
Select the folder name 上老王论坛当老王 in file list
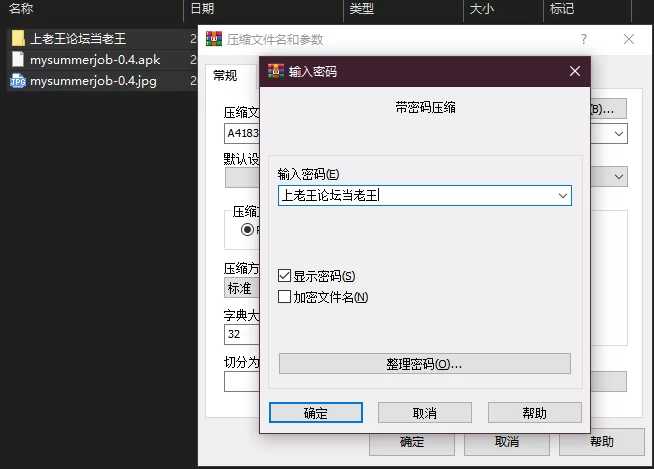click(78, 39)
